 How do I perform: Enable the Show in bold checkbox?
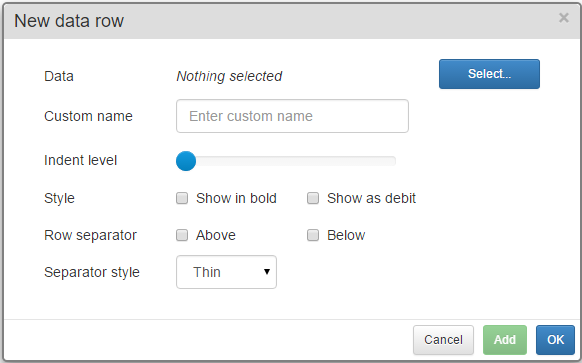pos(182,198)
